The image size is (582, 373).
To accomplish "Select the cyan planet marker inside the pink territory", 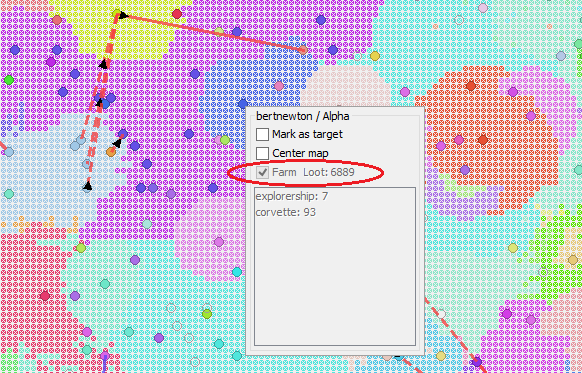I will click(x=237, y=272).
